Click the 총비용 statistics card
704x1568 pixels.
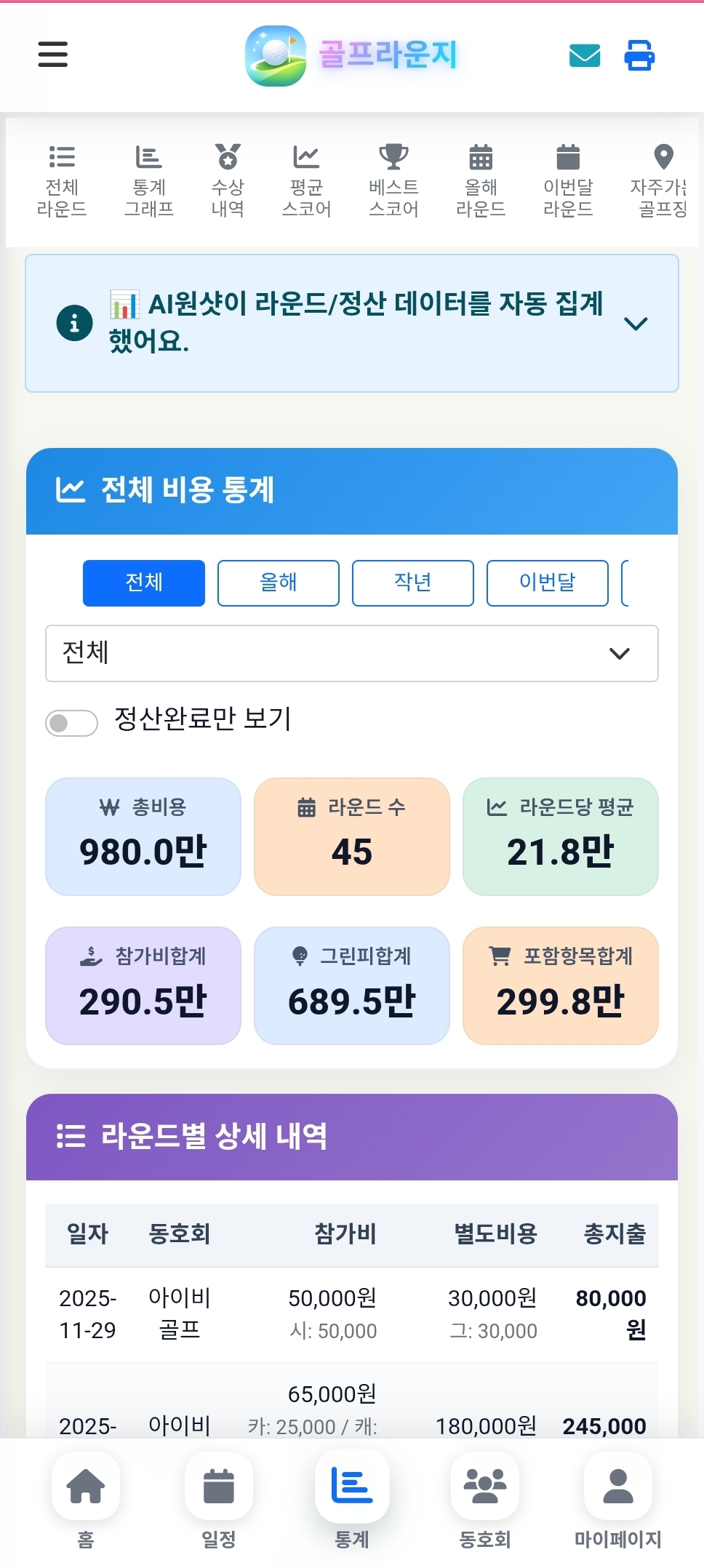pos(143,836)
